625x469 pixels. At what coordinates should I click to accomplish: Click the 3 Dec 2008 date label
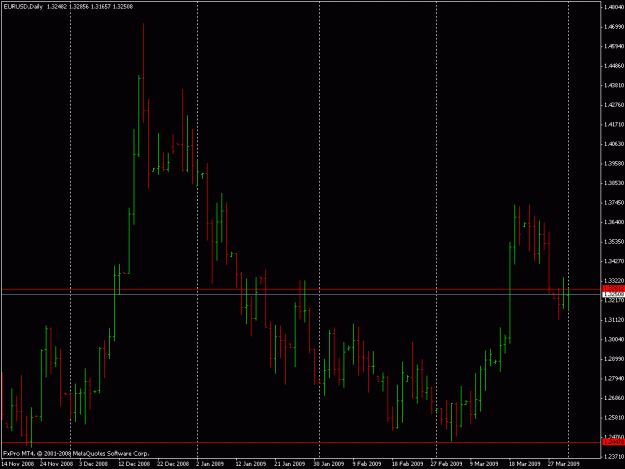[93, 464]
